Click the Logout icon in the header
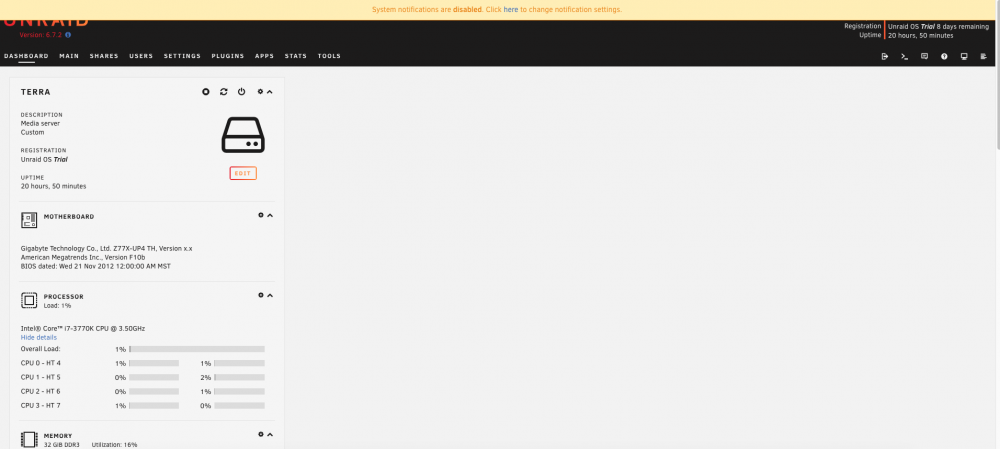 tap(885, 56)
